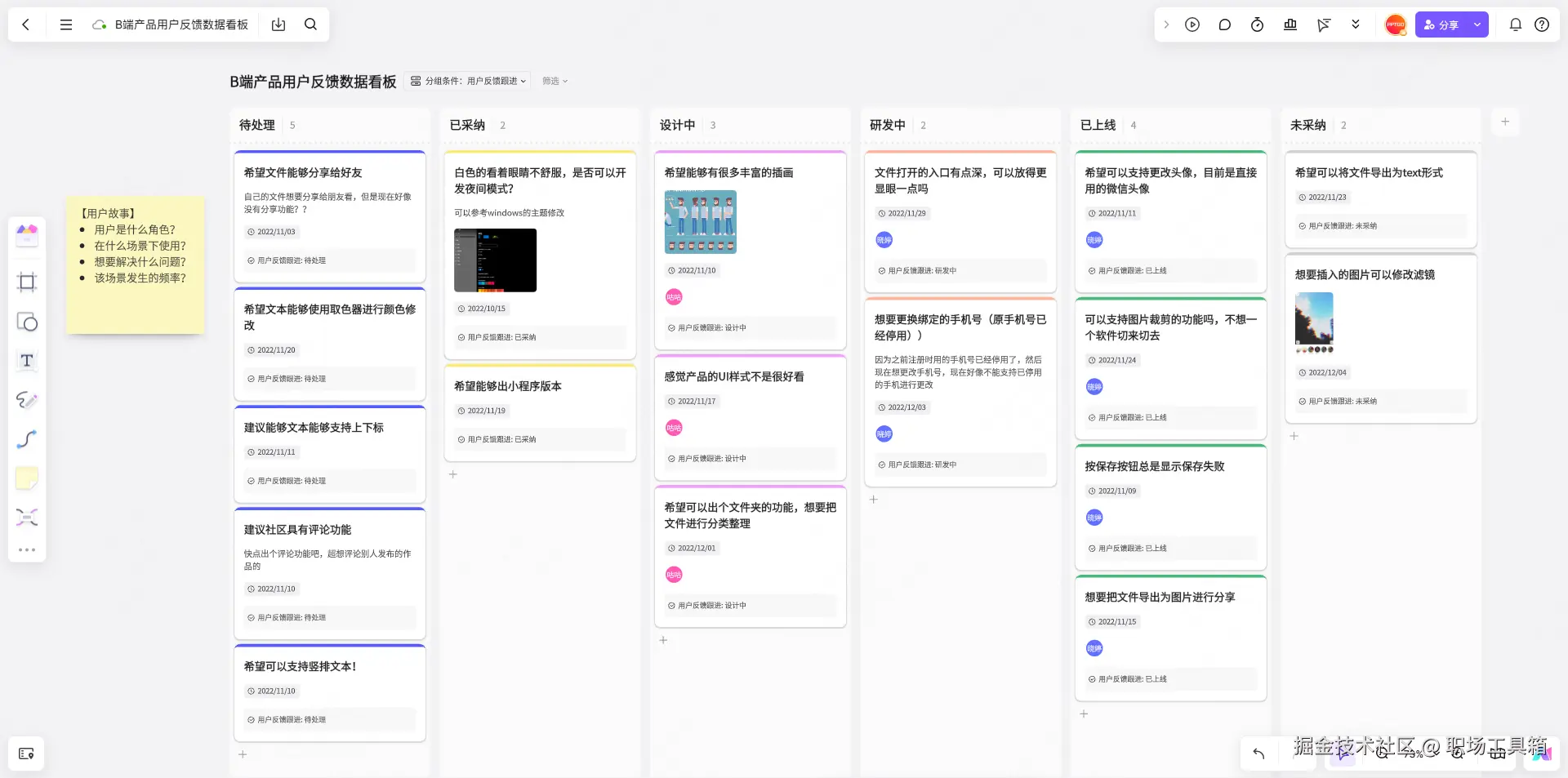Open the sky photo thumbnail in 未采纳
Screen dimensions: 1568x778
tap(1315, 322)
